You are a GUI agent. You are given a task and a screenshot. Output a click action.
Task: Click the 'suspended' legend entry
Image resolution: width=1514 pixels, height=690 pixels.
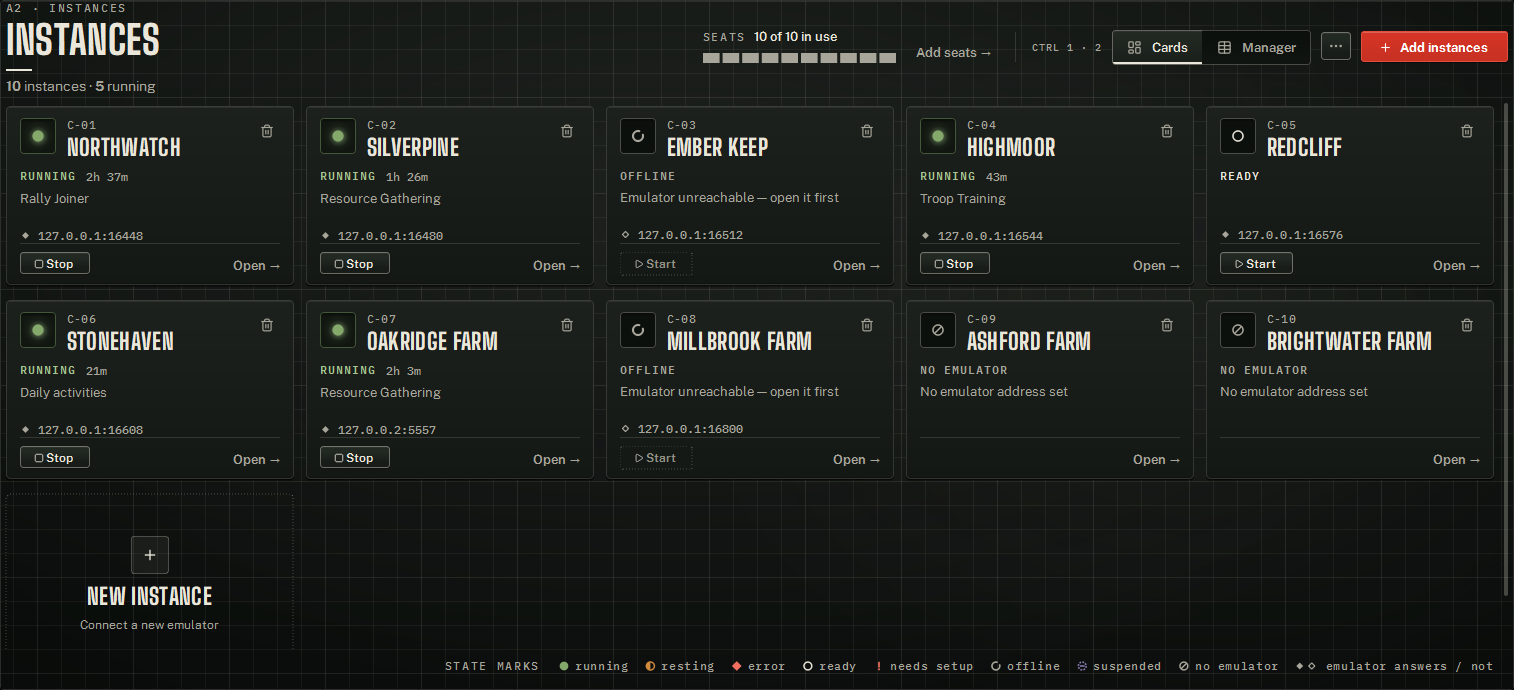pyautogui.click(x=1119, y=666)
